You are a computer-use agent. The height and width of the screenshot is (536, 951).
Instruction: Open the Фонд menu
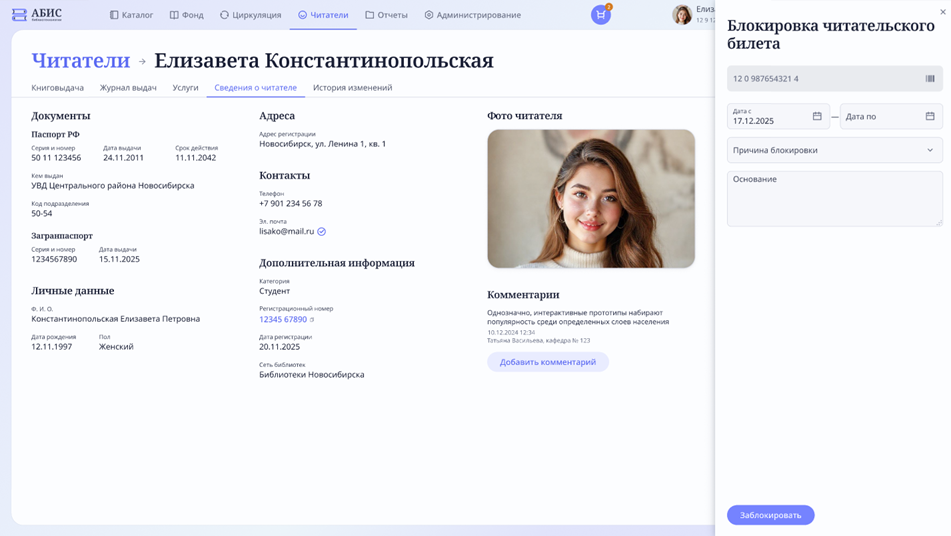click(x=186, y=15)
